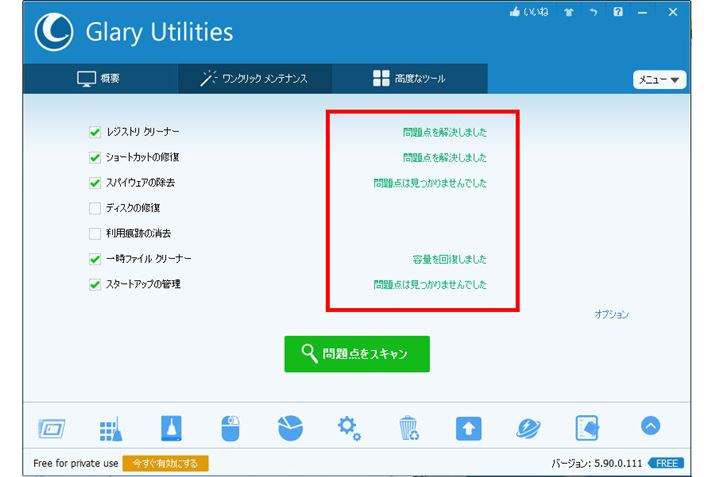The height and width of the screenshot is (477, 715).
Task: Click the Glary Utilities moon logo
Action: point(54,32)
